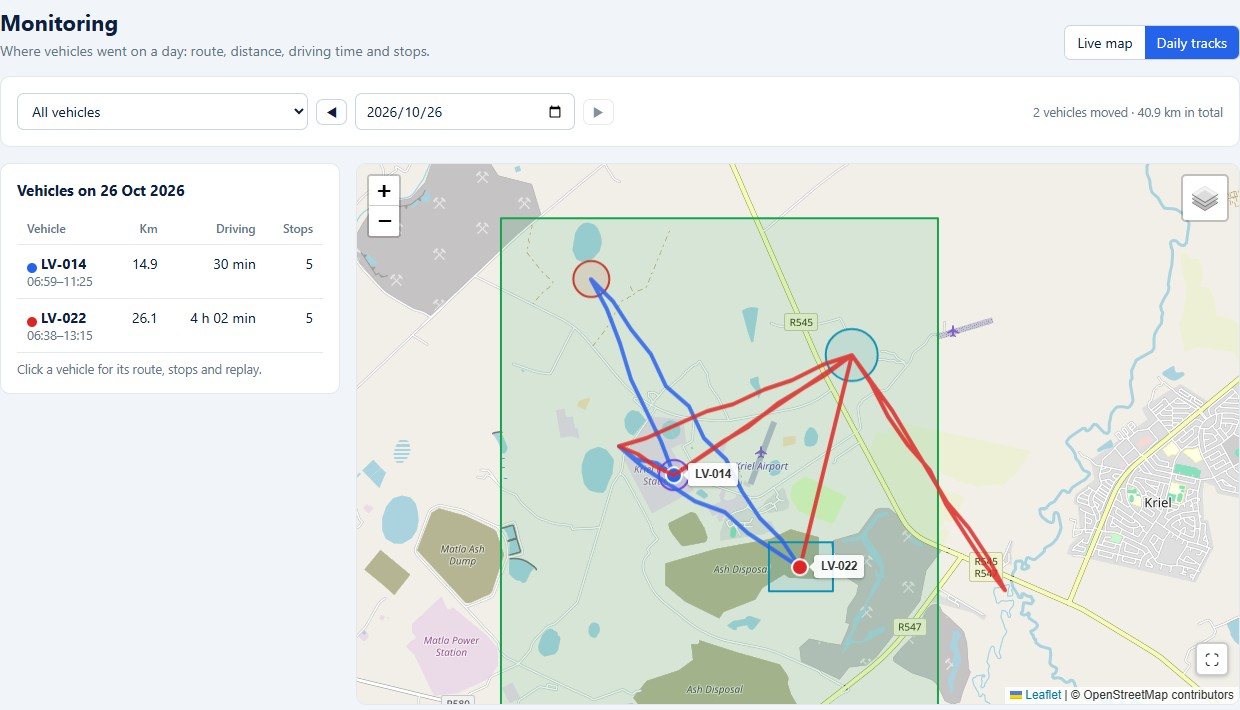Select the LV-022 vehicle row
1240x710 pixels.
tap(170, 326)
